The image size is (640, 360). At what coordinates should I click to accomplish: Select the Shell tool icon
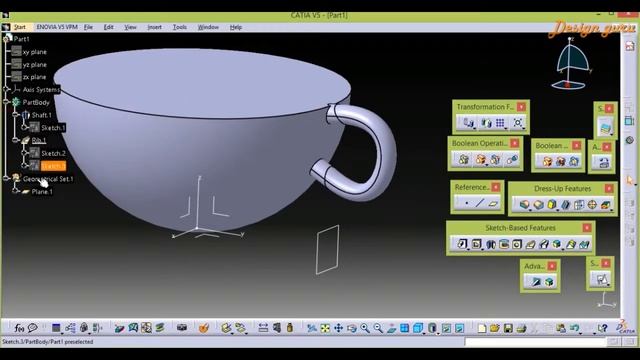click(565, 204)
